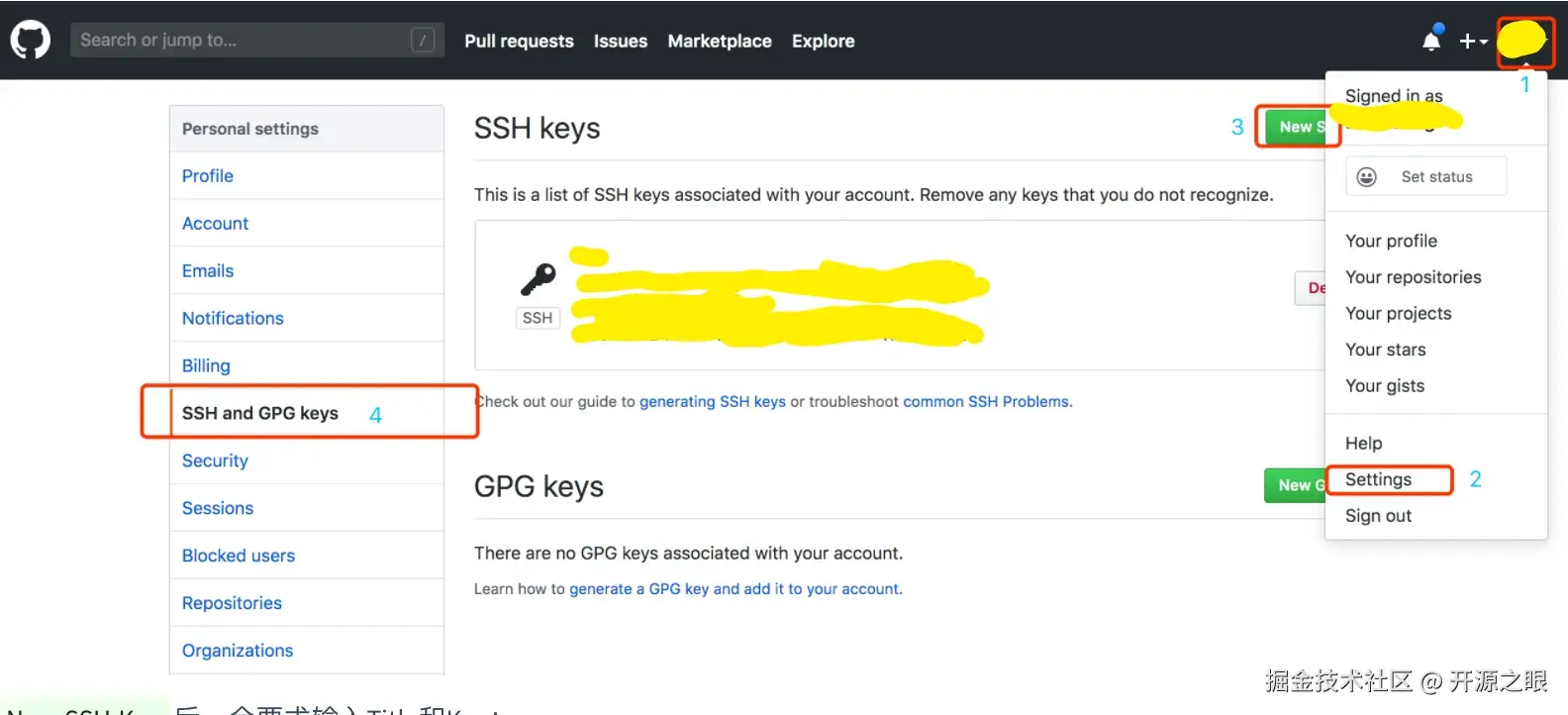The image size is (1568, 715).
Task: Open the notifications bell
Action: pos(1431,41)
